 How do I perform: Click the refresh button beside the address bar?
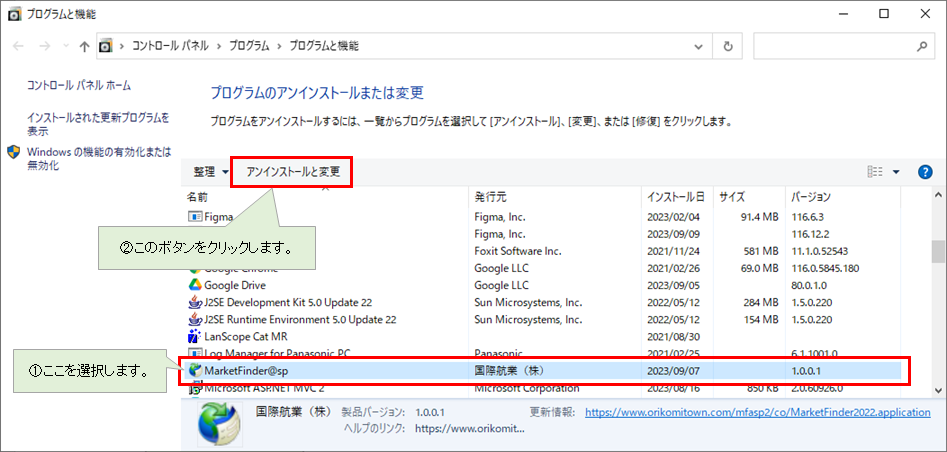[x=728, y=47]
